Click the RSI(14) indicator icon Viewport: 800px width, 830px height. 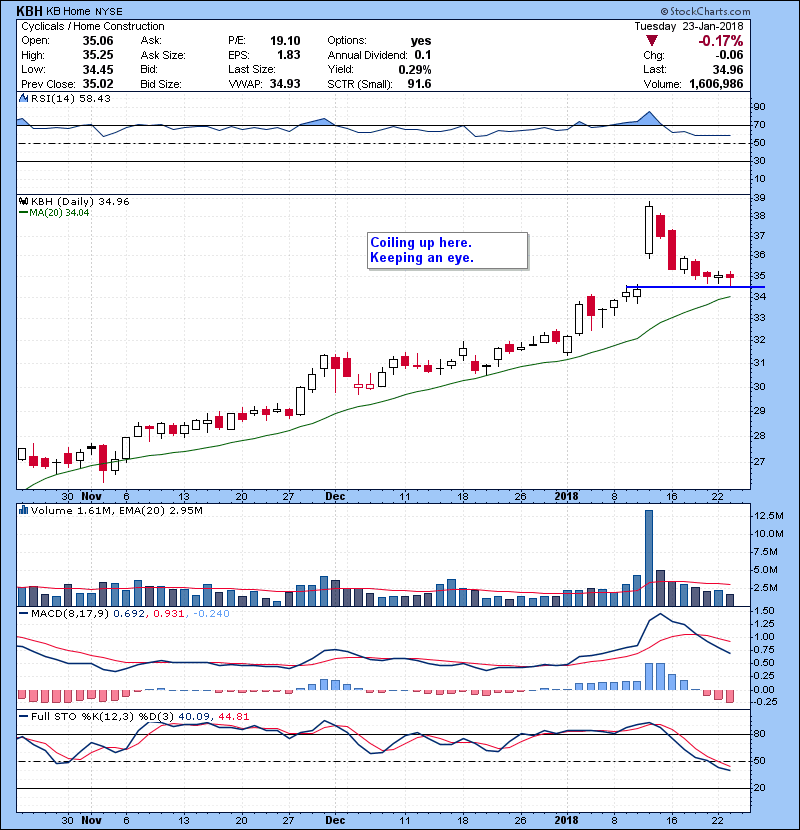tap(23, 98)
